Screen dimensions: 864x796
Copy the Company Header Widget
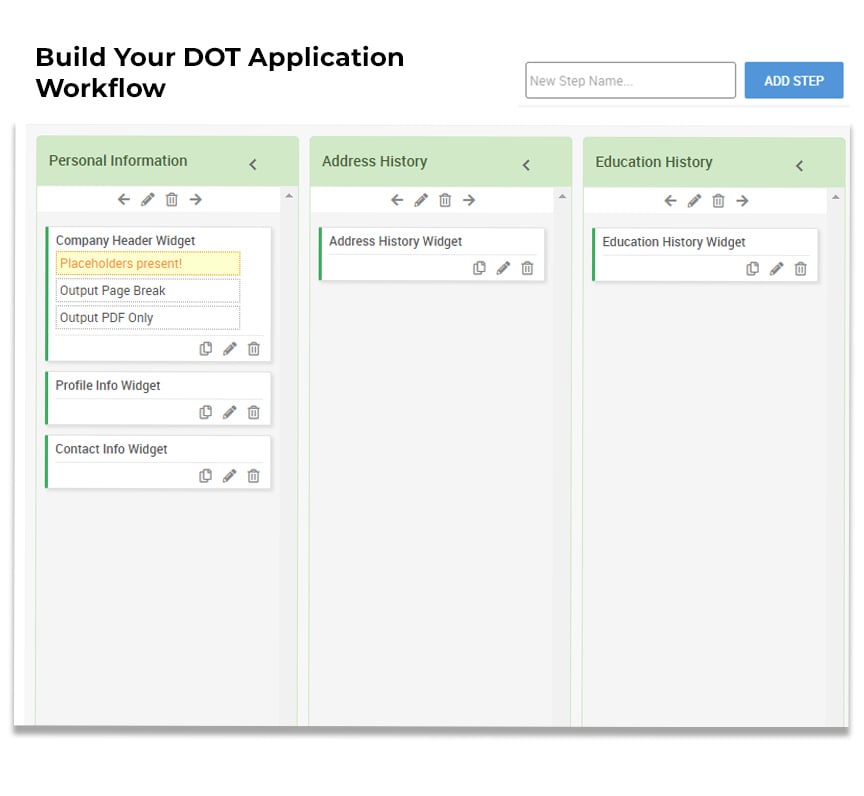coord(206,349)
